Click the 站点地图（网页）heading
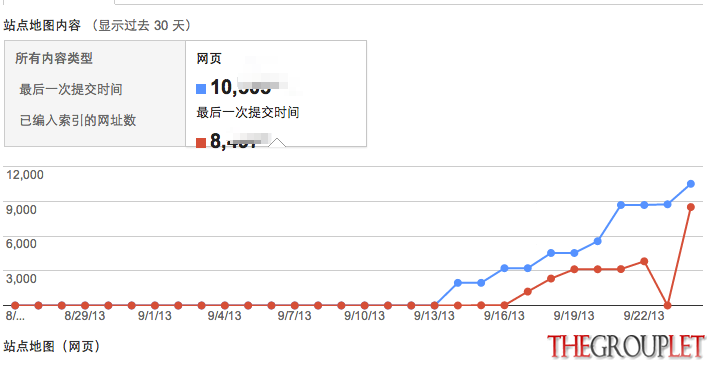712x365 pixels. (x=52, y=347)
